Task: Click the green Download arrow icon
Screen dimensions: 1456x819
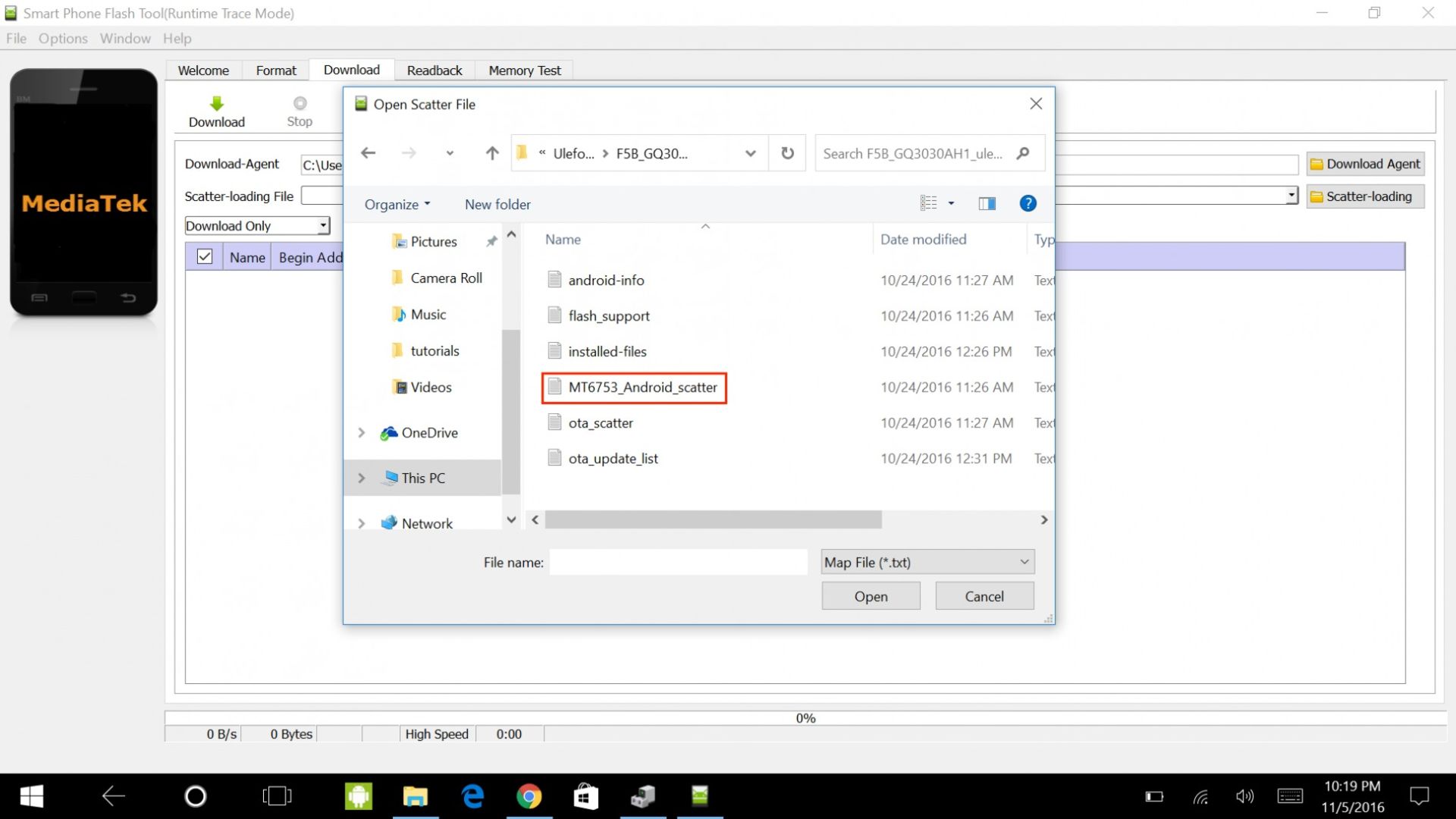Action: [x=217, y=103]
